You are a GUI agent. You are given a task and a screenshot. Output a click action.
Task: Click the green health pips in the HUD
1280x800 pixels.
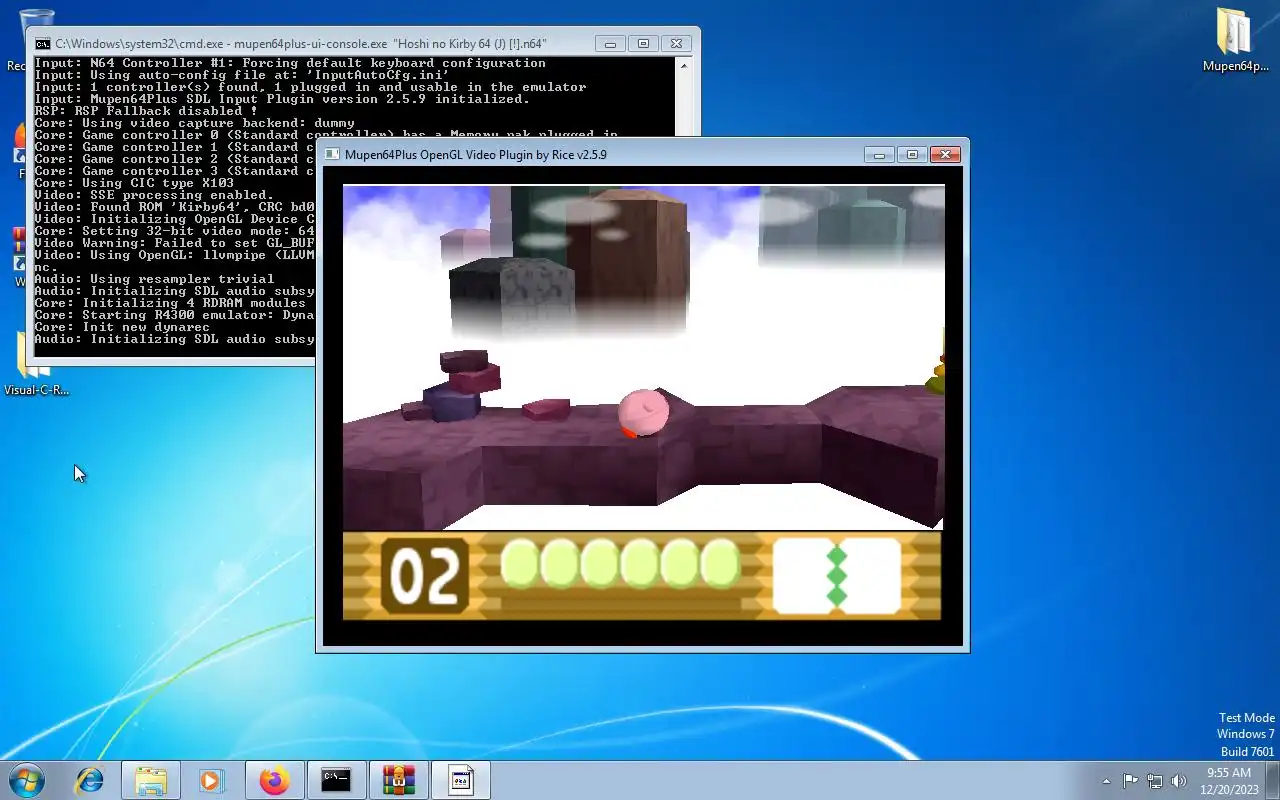620,563
